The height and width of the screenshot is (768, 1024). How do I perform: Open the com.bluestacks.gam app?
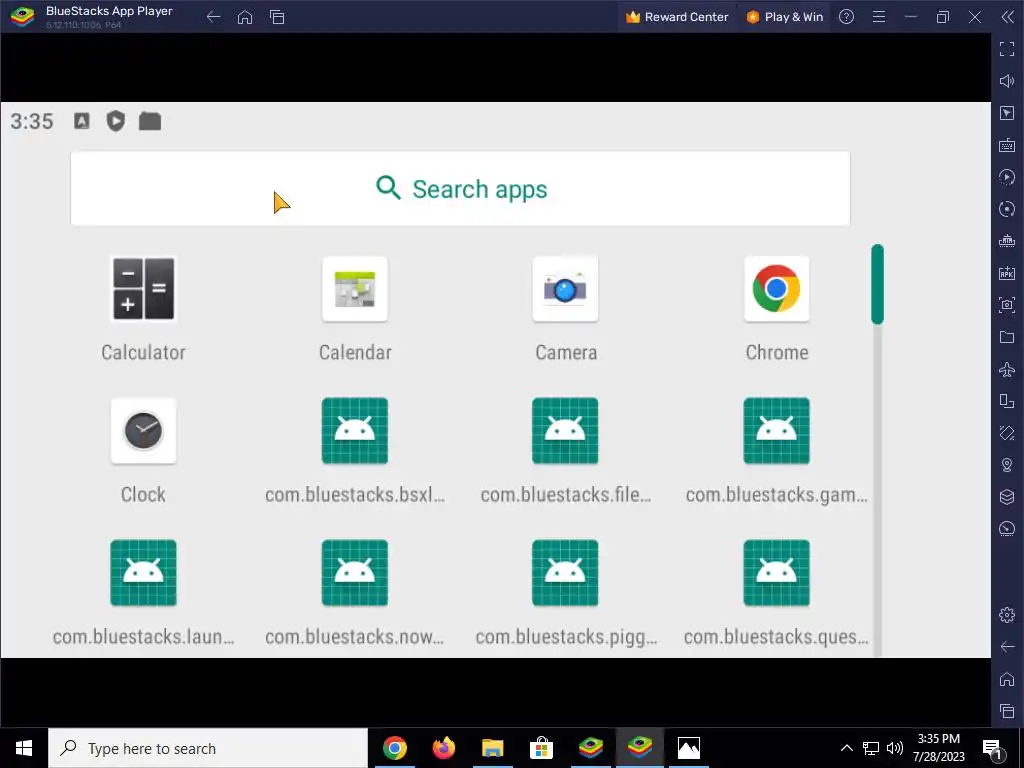pos(776,431)
